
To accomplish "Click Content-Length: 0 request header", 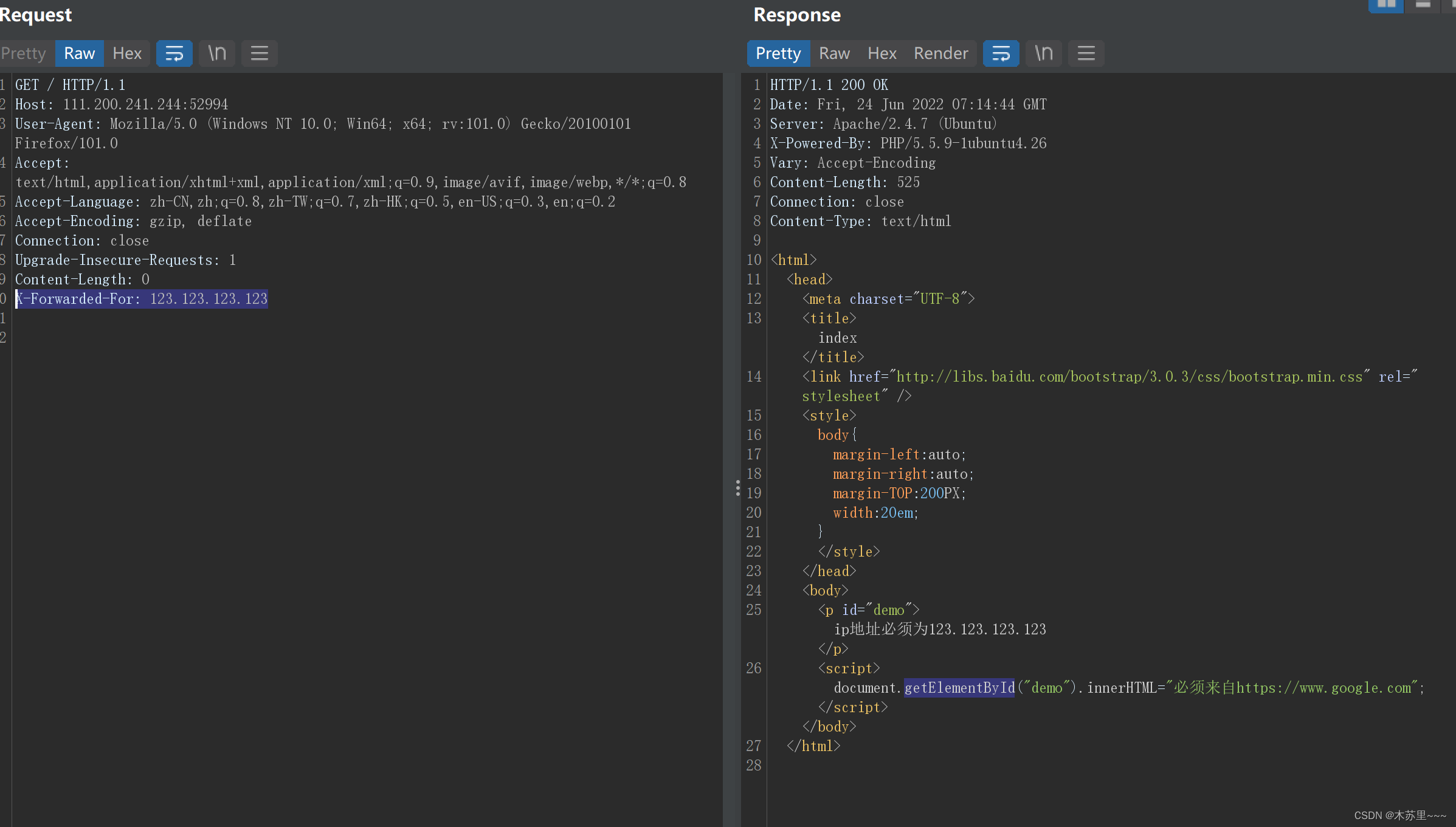I will [82, 280].
